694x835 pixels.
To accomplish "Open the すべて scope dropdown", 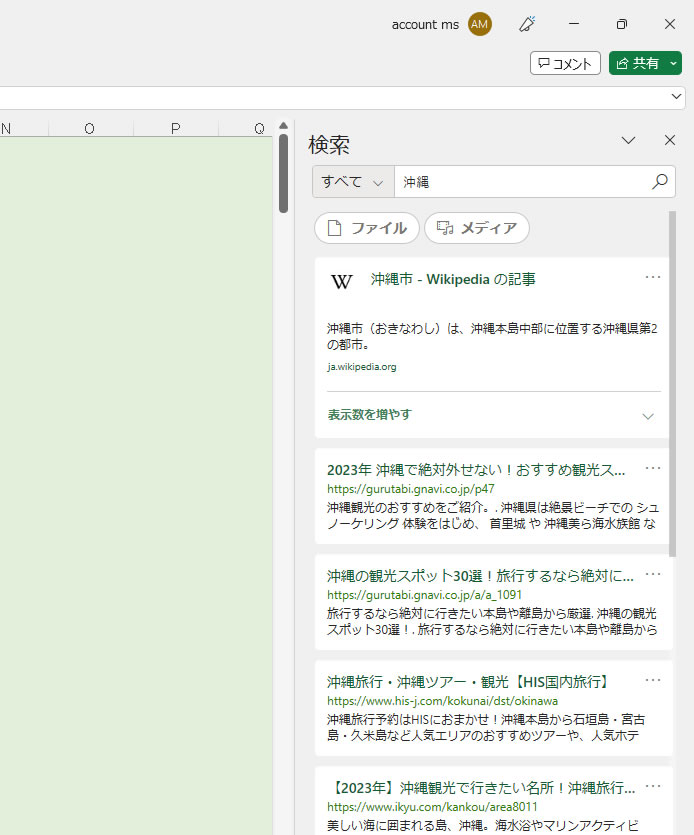I will pos(353,182).
